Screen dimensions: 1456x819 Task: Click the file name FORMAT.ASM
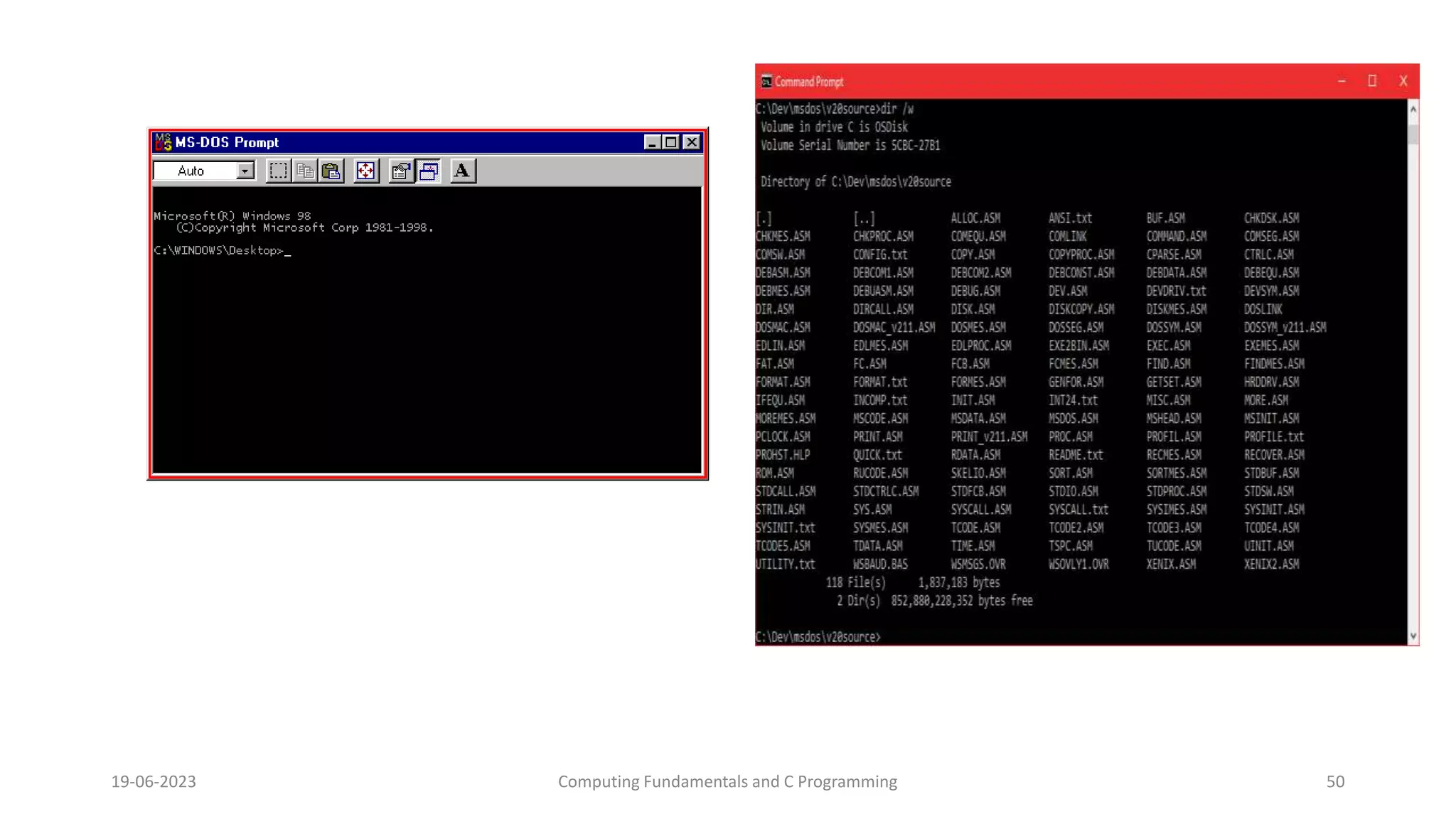(782, 382)
